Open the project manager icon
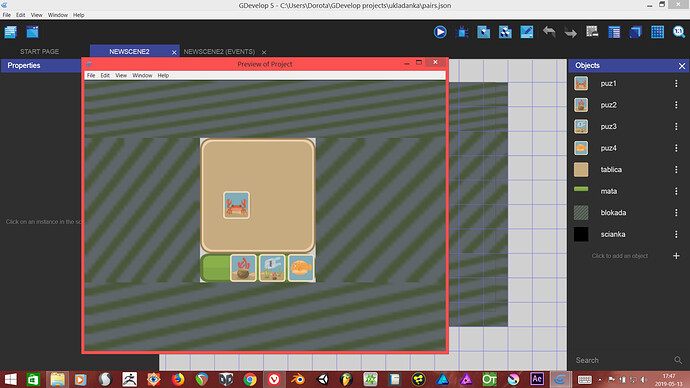This screenshot has width=690, height=388. click(x=11, y=32)
